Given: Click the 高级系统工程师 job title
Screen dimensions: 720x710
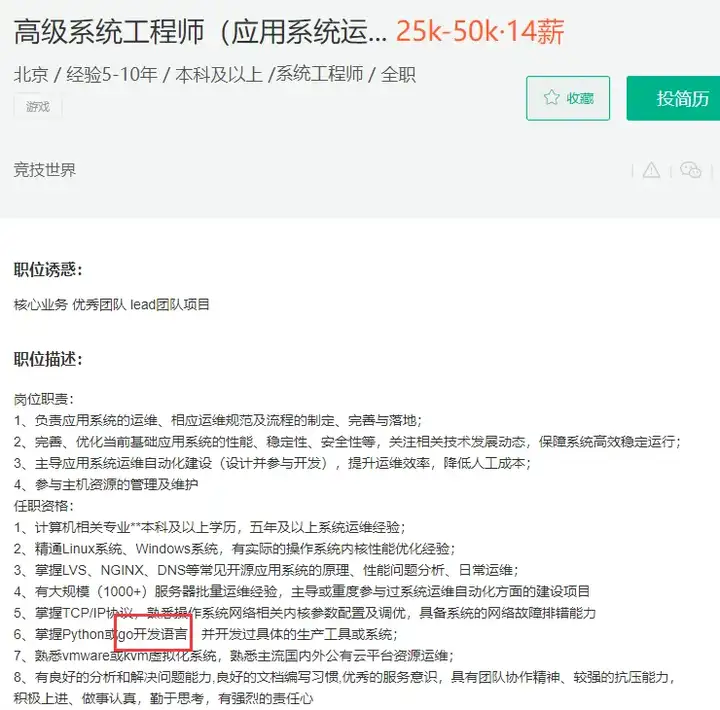Looking at the screenshot, I should point(201,32).
